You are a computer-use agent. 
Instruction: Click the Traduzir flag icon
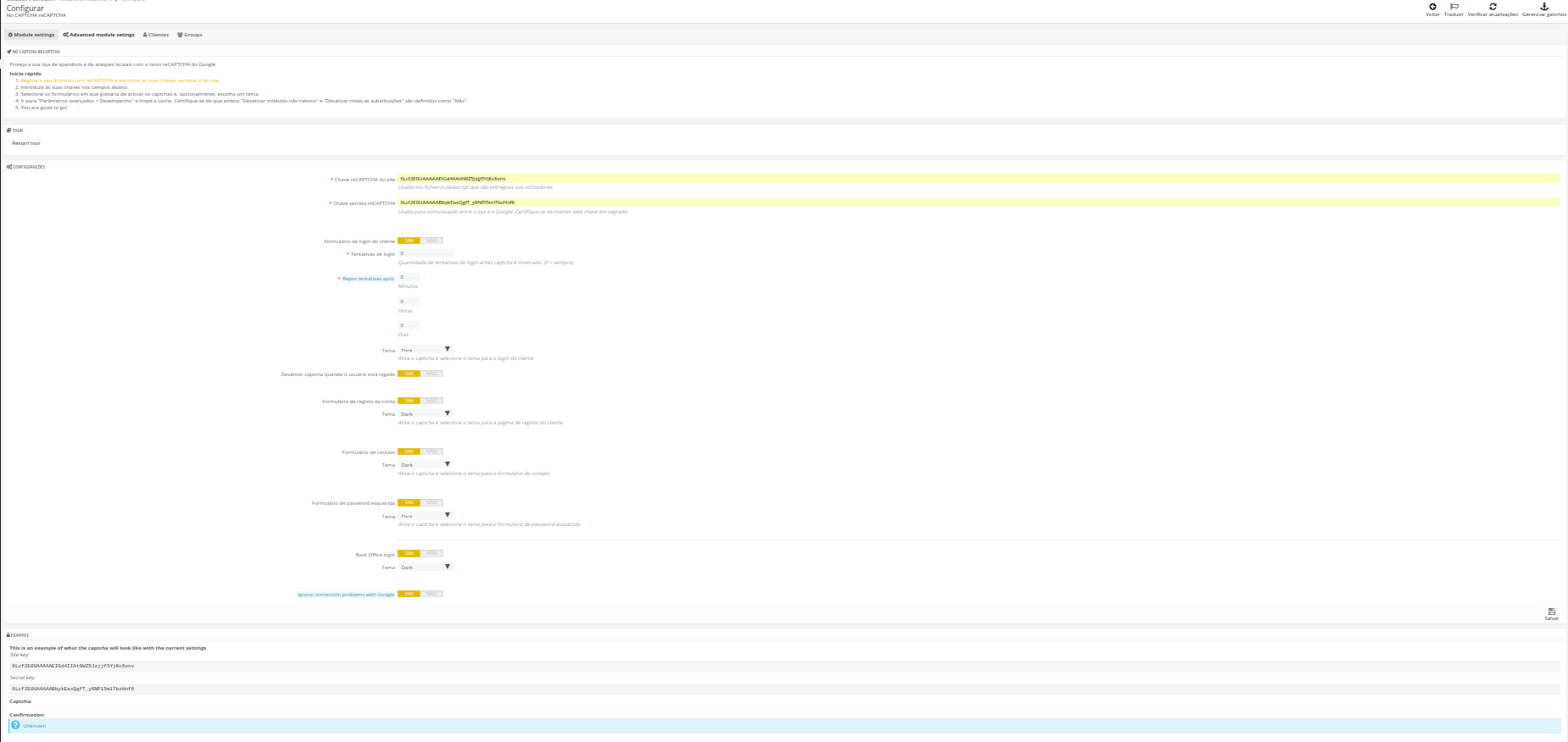click(x=1454, y=7)
